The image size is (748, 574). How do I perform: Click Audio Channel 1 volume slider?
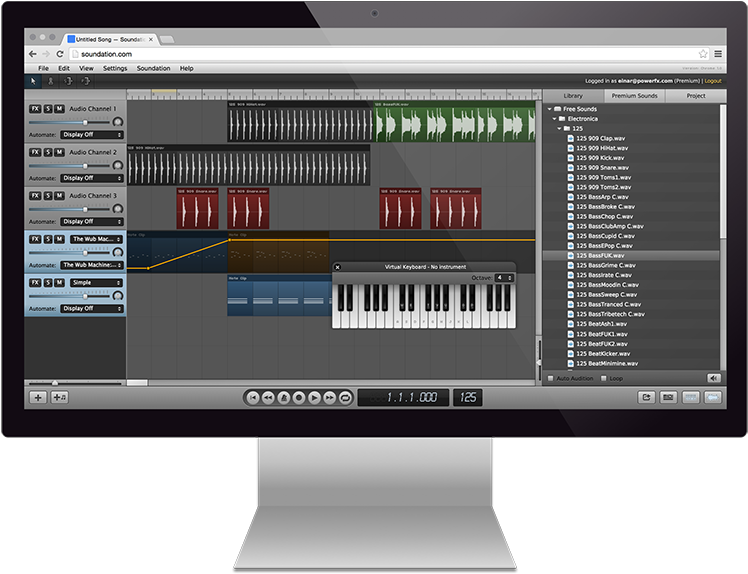coord(70,123)
